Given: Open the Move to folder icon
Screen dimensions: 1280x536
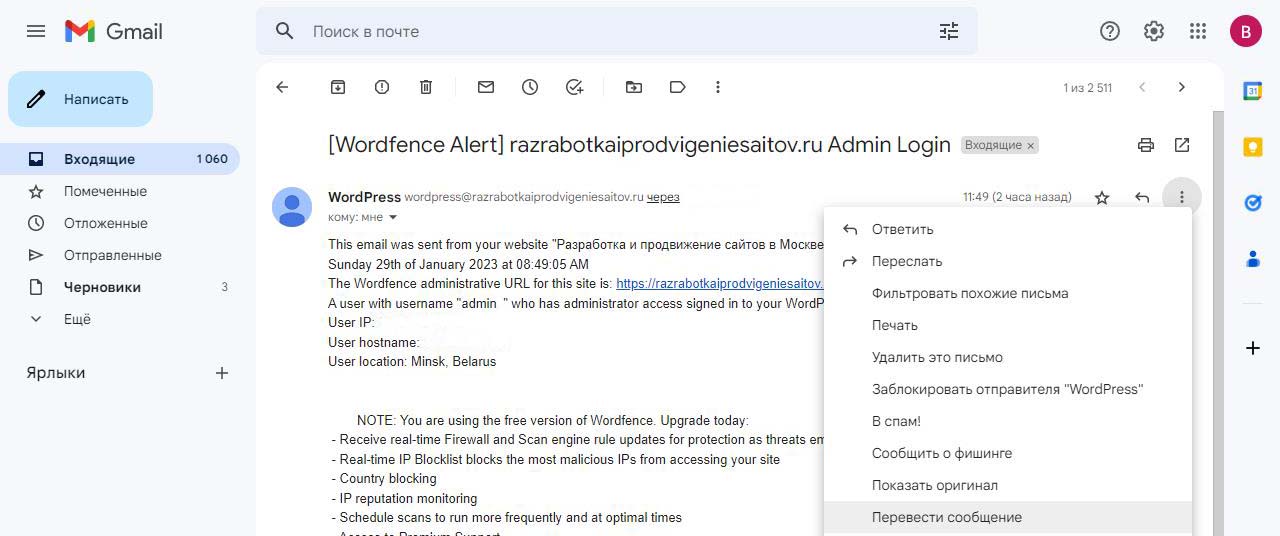Looking at the screenshot, I should pos(634,87).
